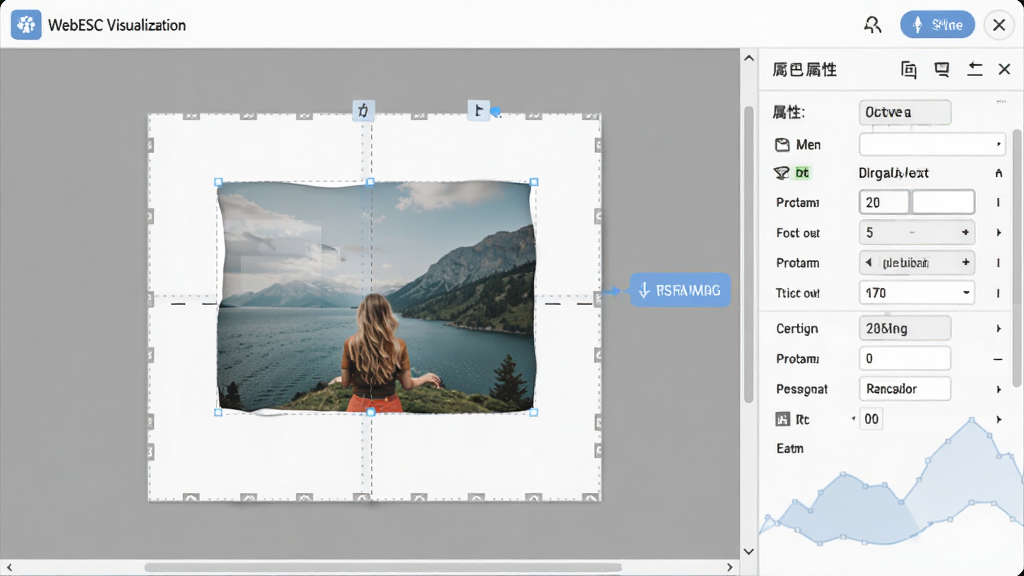Click the blue Sține button

(937, 25)
